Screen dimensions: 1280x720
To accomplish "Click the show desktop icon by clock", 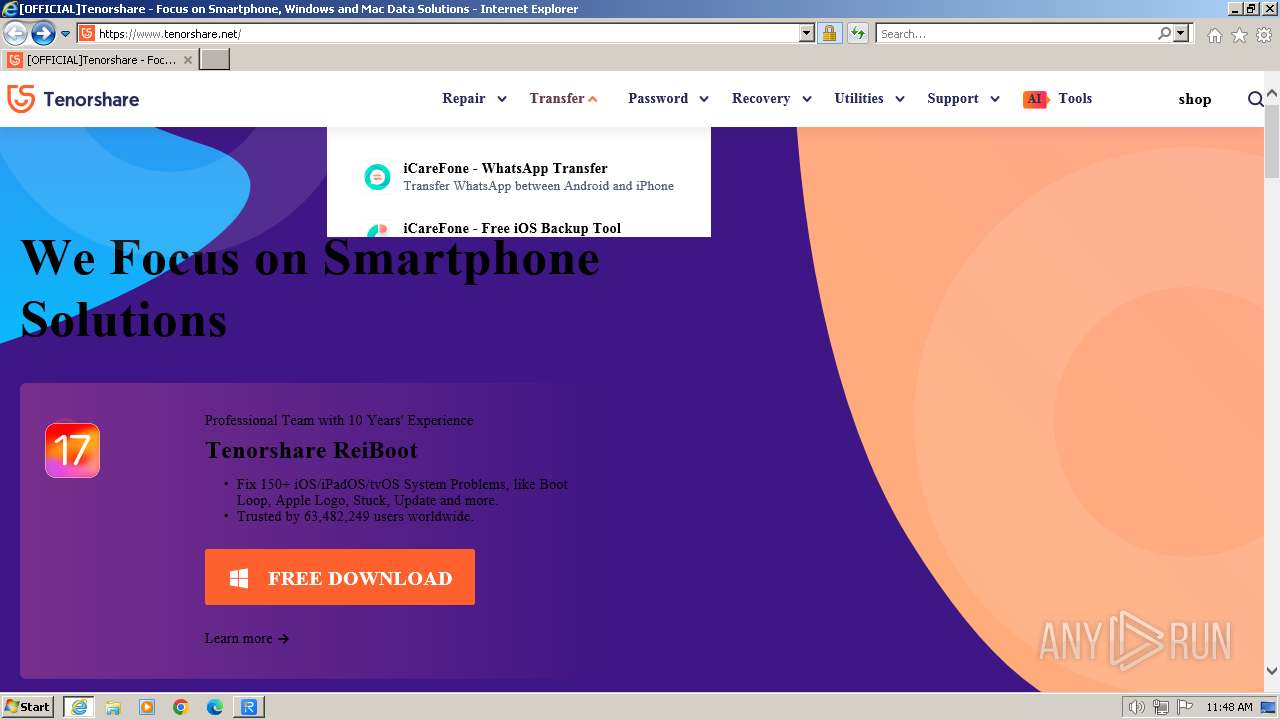I will point(1269,707).
